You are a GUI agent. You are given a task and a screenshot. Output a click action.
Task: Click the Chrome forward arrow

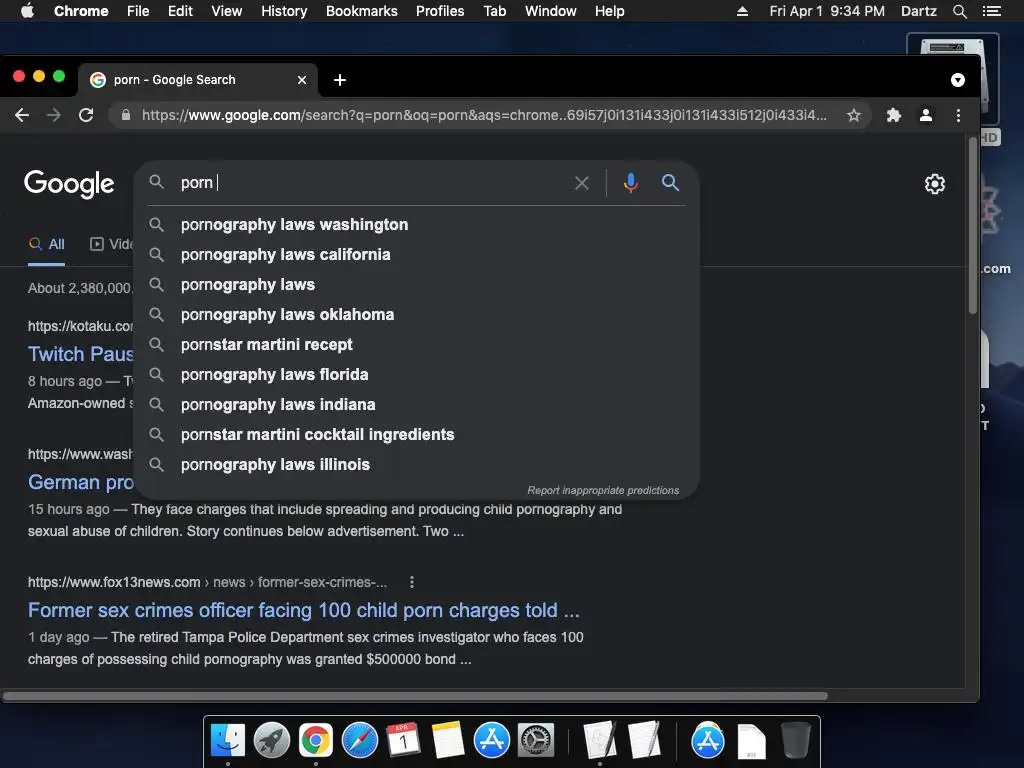coord(54,116)
